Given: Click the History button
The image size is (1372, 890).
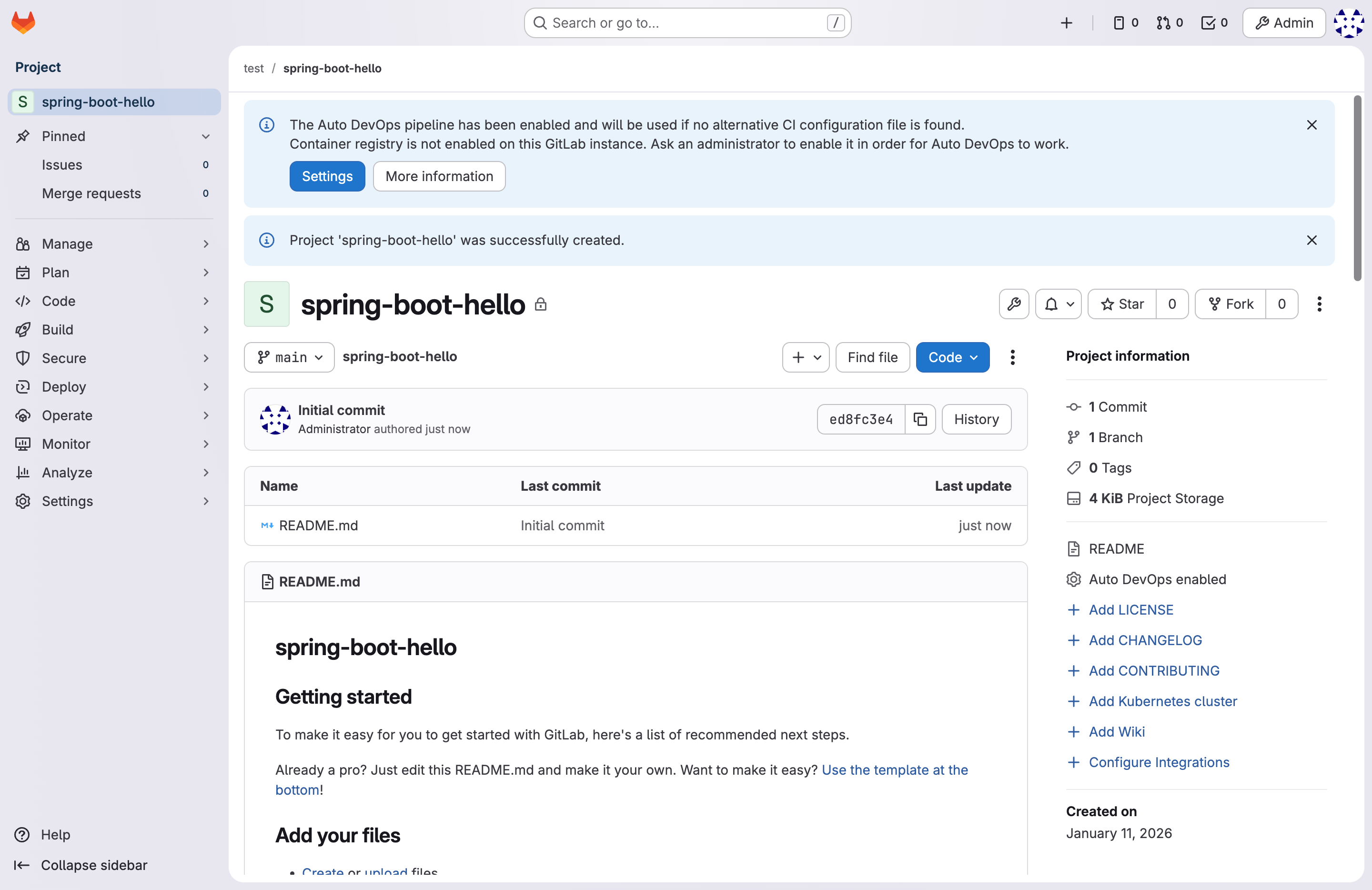Looking at the screenshot, I should pos(976,419).
